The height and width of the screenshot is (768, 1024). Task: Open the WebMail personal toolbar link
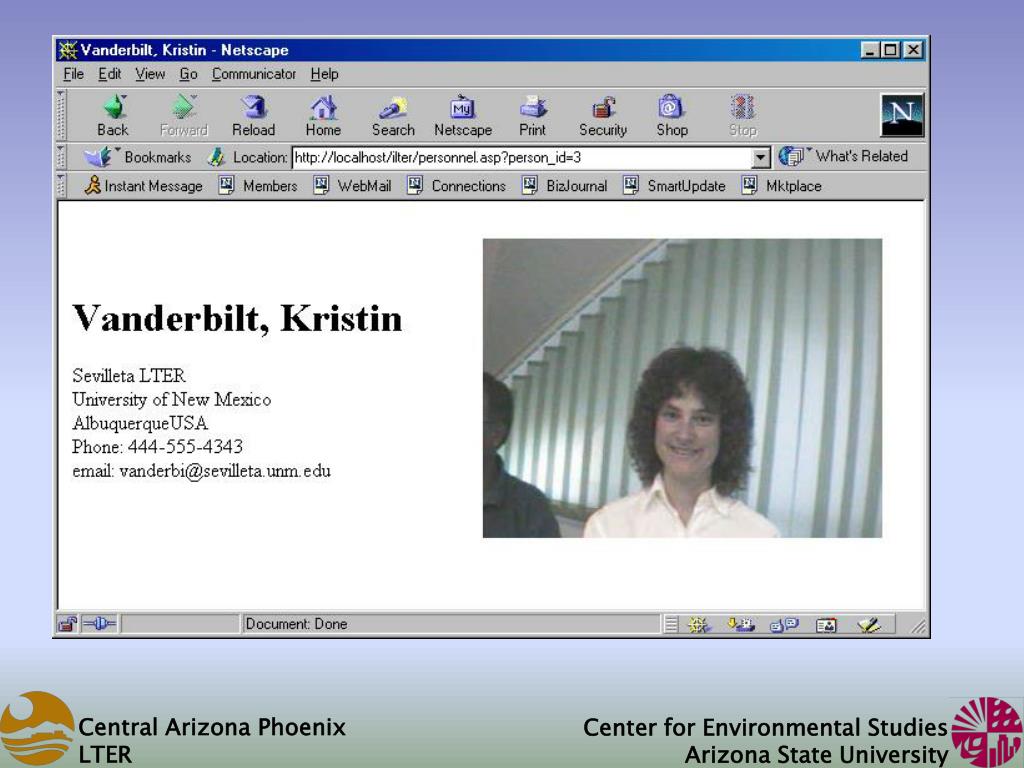pos(353,186)
